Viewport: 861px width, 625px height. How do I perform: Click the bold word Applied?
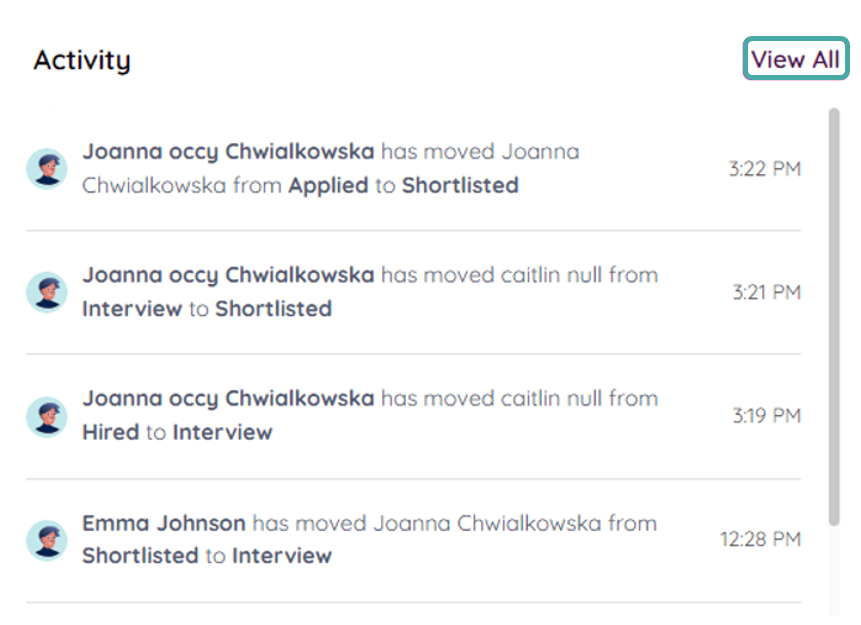(328, 186)
